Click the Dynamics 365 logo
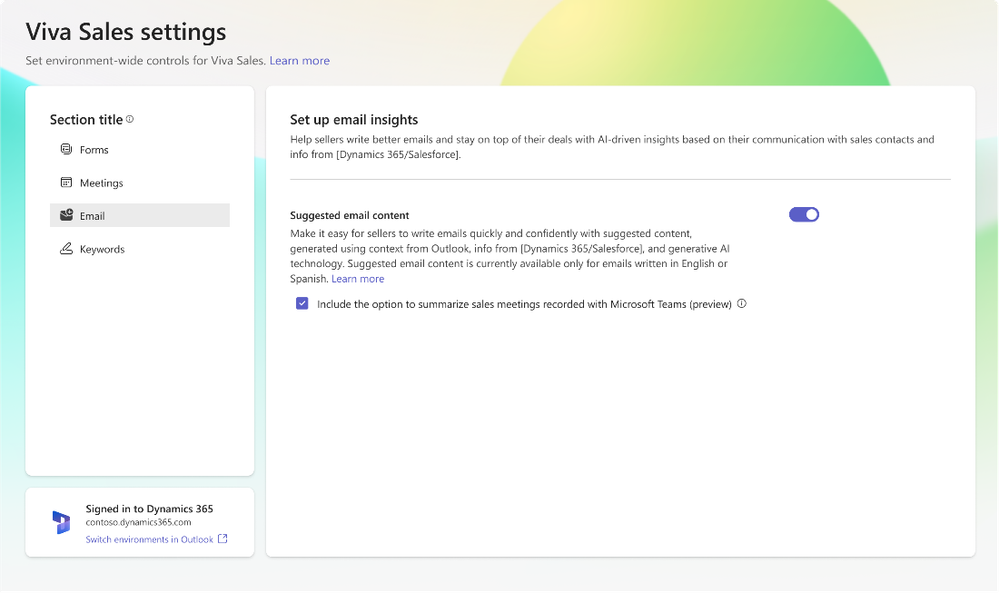 [x=61, y=522]
